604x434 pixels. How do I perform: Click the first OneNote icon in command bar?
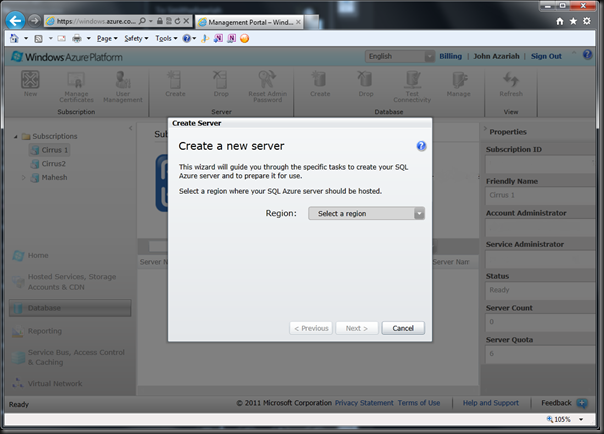pyautogui.click(x=218, y=38)
